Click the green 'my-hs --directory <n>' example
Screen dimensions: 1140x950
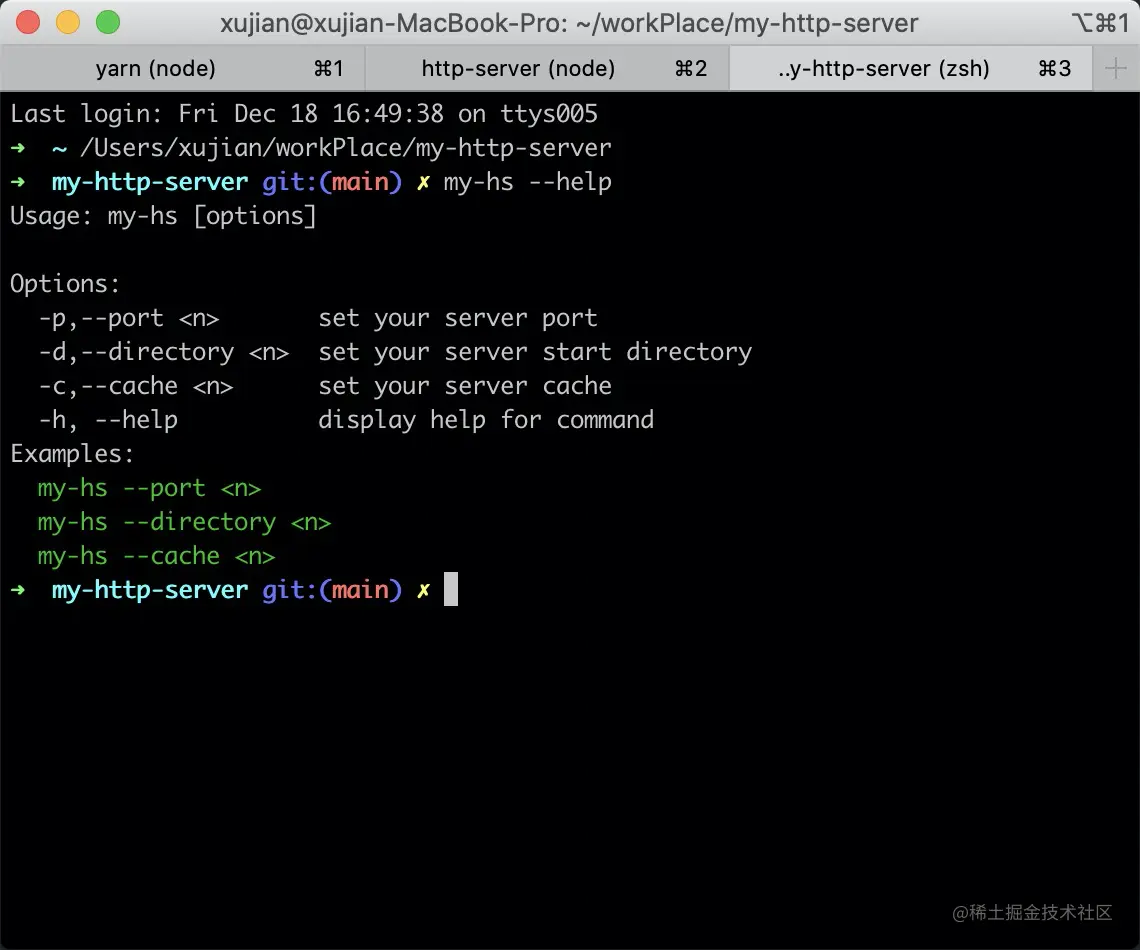click(184, 522)
